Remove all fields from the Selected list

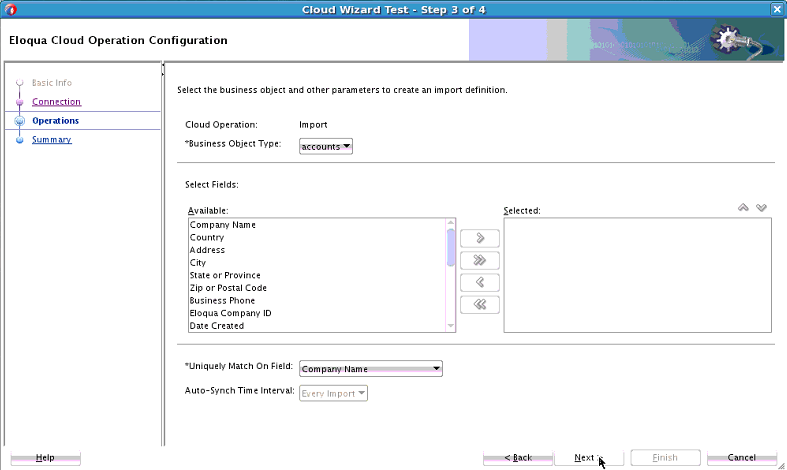(480, 304)
